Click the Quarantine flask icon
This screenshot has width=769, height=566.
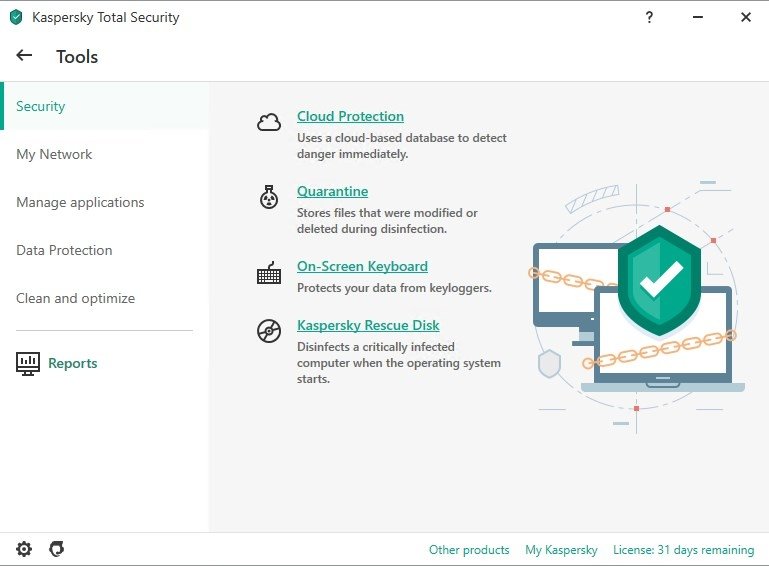[x=269, y=197]
